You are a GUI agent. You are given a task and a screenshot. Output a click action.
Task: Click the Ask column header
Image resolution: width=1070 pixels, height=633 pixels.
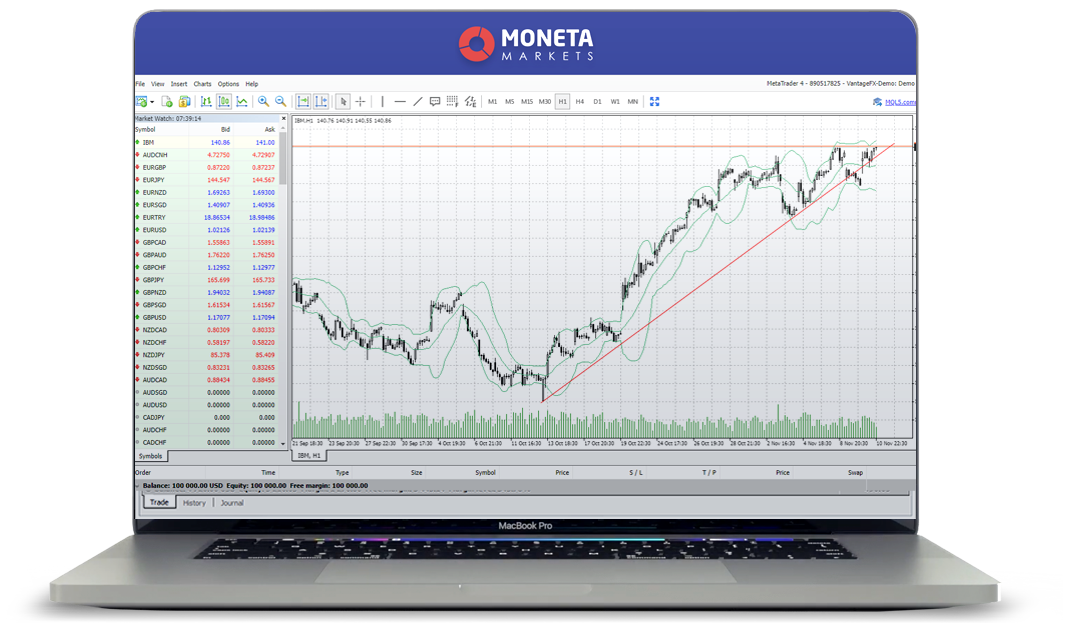tap(270, 130)
